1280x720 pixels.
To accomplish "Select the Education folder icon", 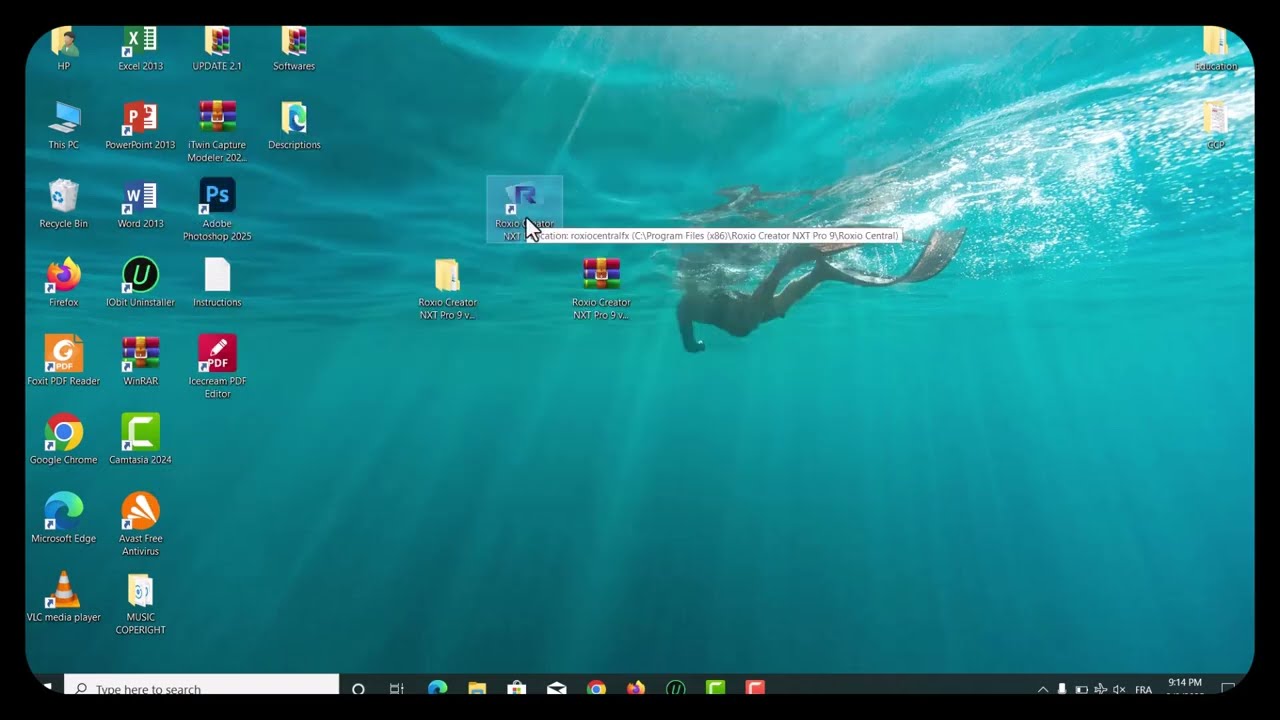I will pos(1216,48).
